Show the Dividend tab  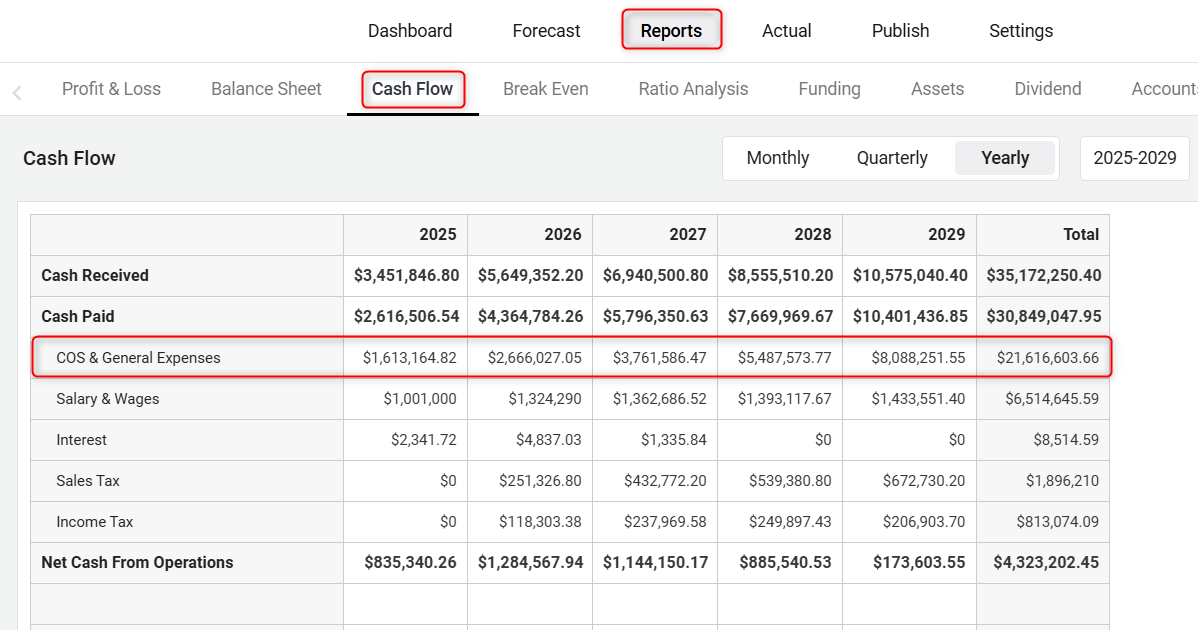[1047, 89]
